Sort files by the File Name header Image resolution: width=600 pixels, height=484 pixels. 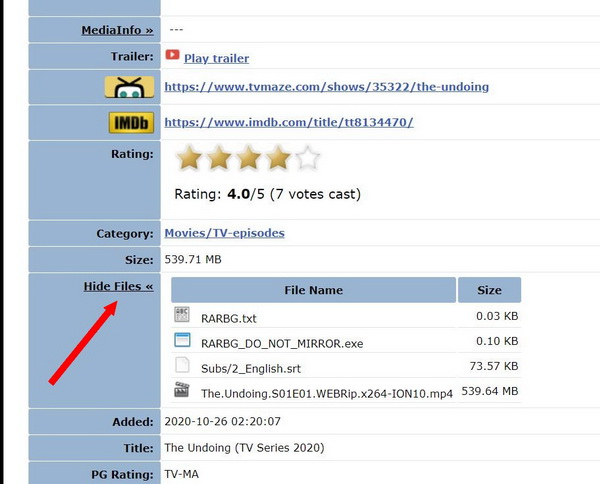(x=312, y=290)
